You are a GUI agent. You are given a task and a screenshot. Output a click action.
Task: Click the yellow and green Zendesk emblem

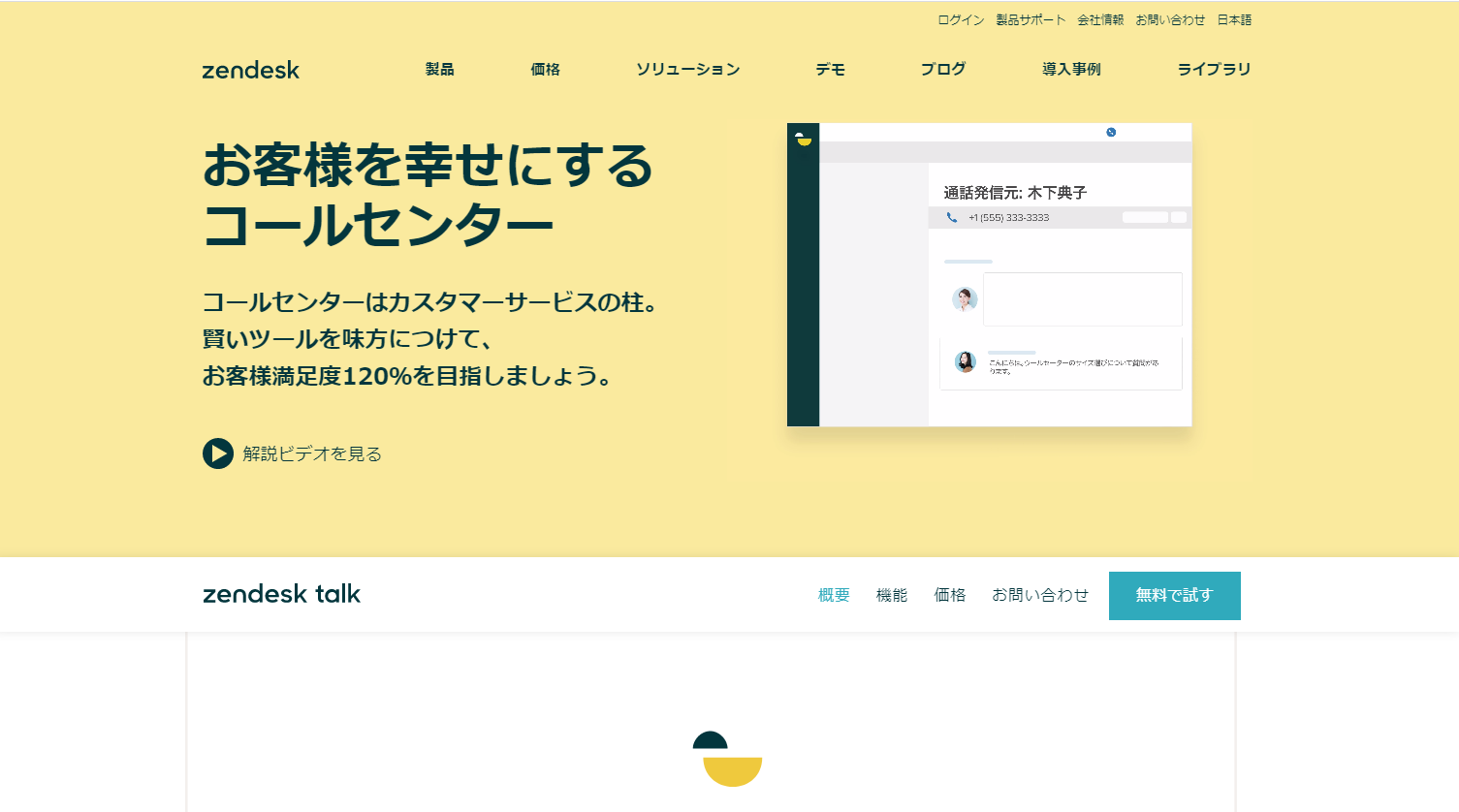point(727,759)
